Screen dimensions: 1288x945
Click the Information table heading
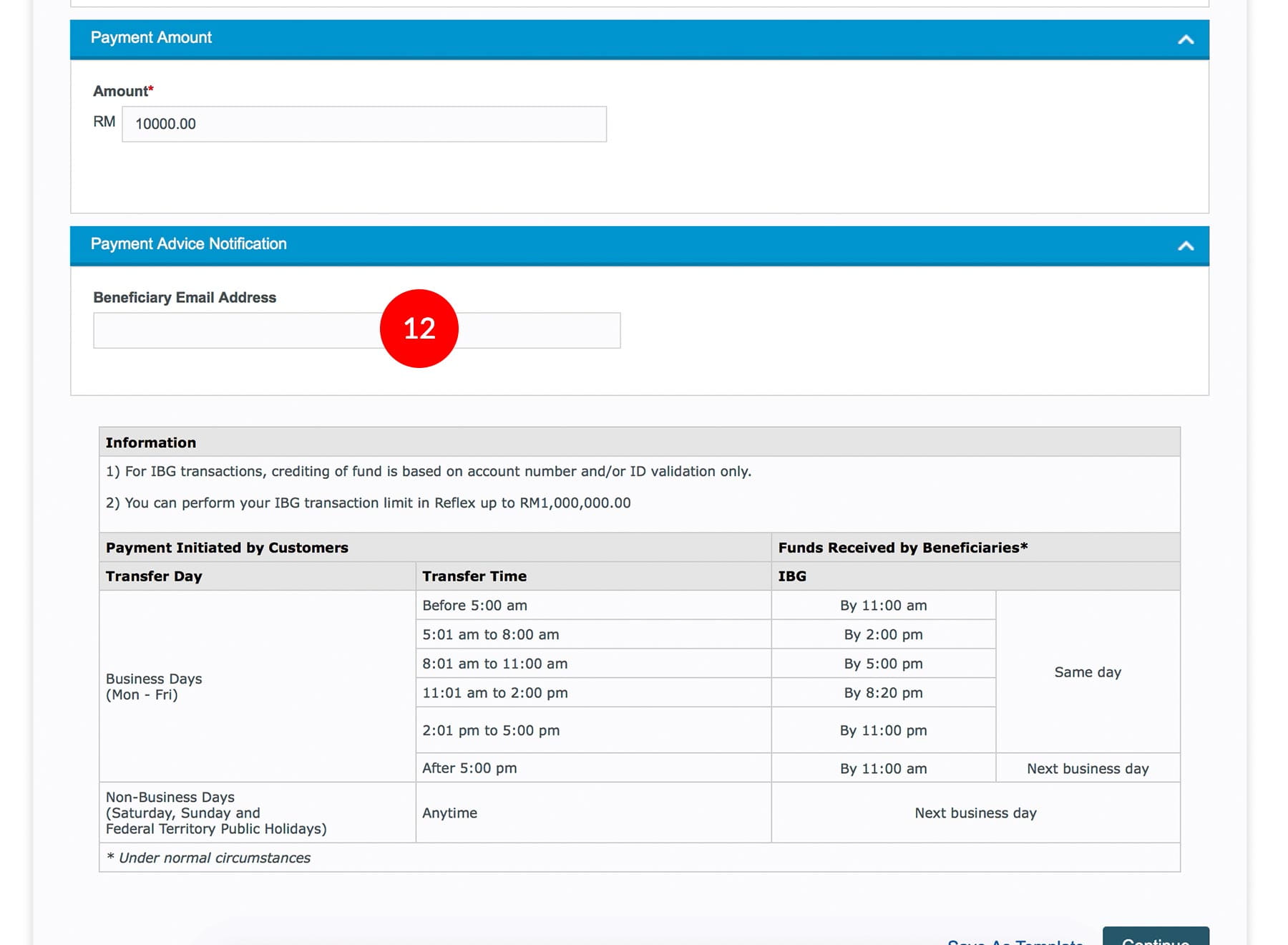151,442
